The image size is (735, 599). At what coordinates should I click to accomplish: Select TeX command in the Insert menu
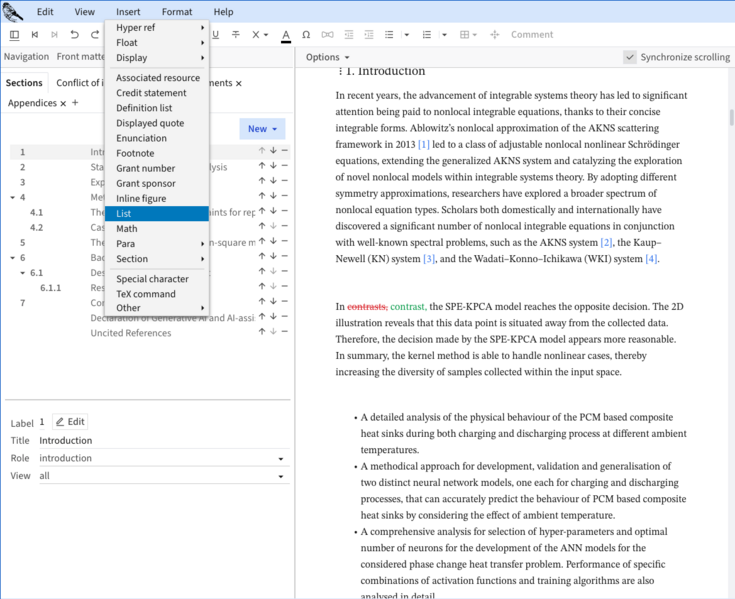tap(157, 294)
